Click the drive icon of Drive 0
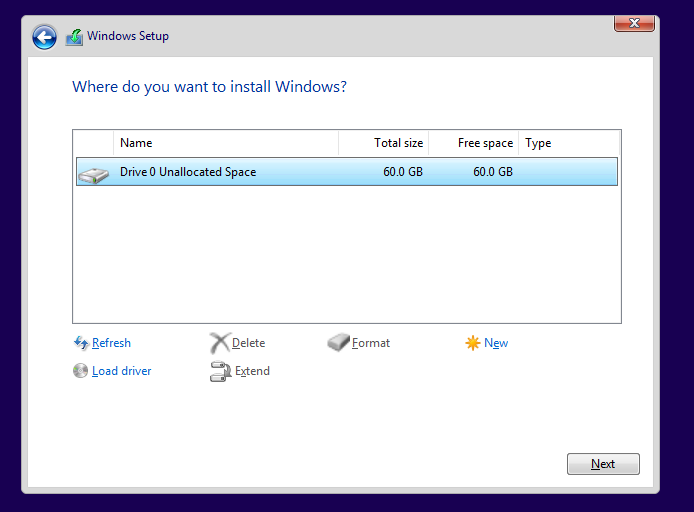 93,175
